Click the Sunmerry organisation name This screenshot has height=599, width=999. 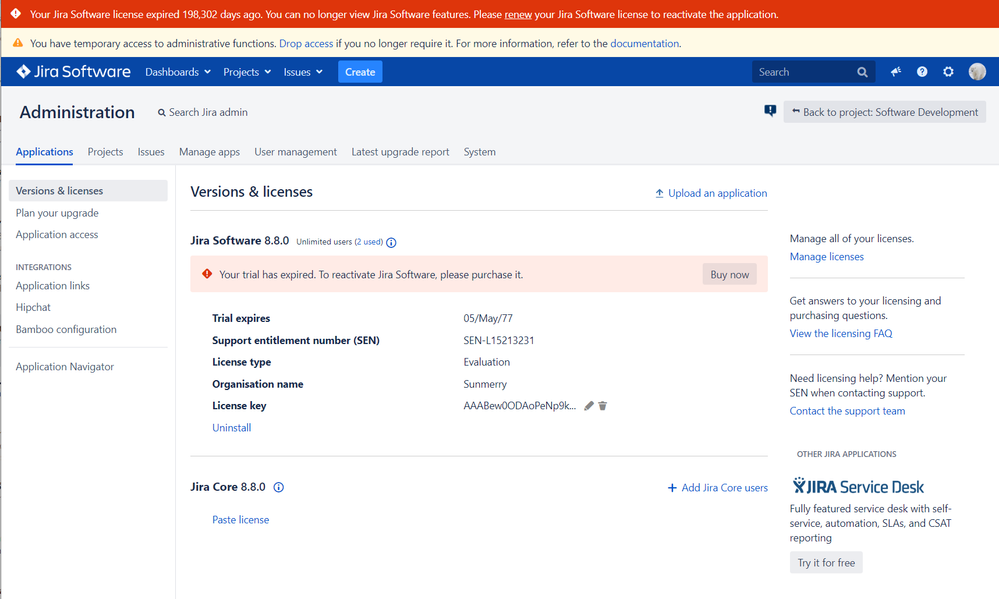485,384
